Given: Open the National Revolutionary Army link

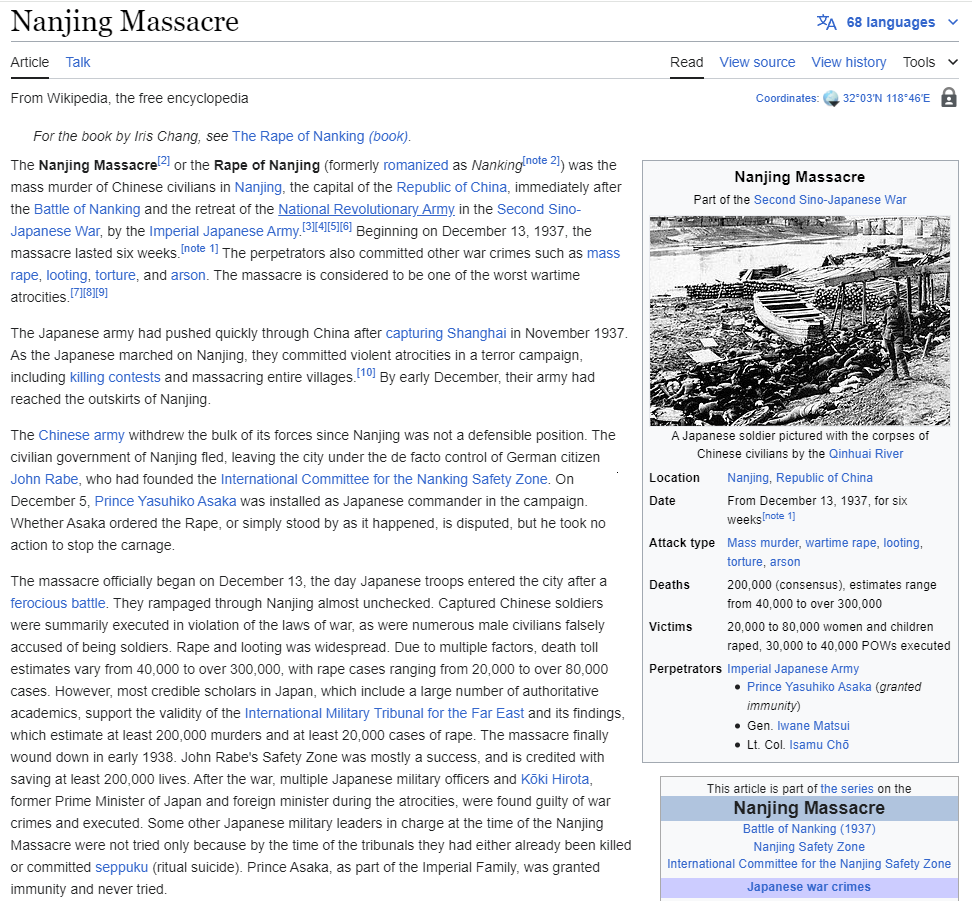Looking at the screenshot, I should pos(366,210).
